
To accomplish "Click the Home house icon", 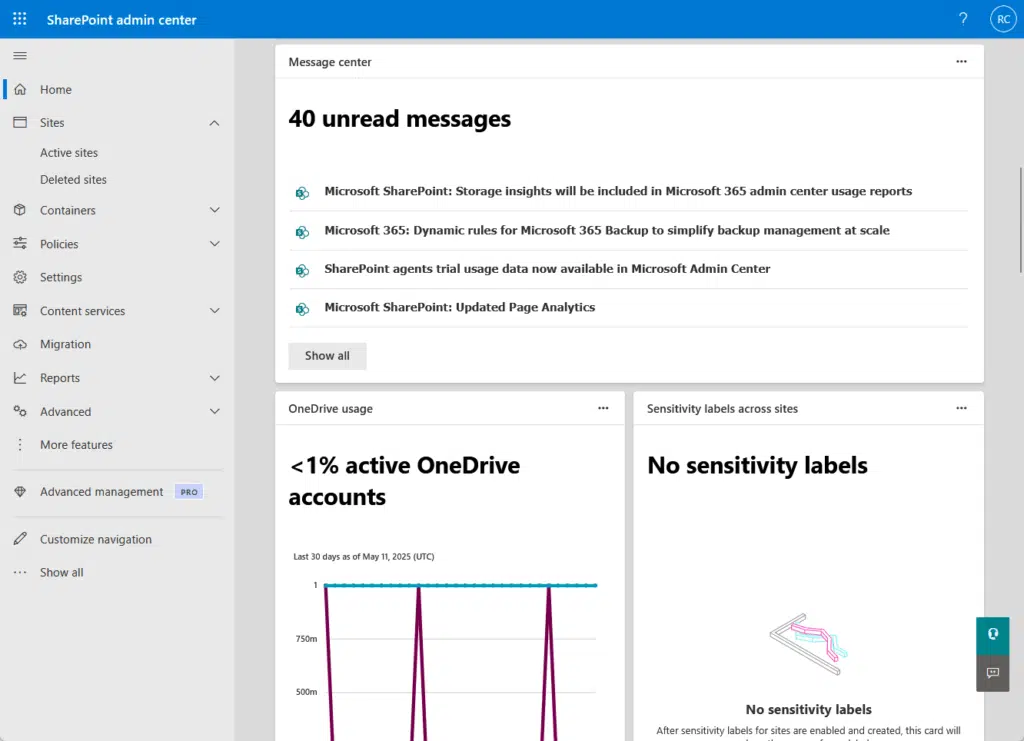I will pos(20,89).
